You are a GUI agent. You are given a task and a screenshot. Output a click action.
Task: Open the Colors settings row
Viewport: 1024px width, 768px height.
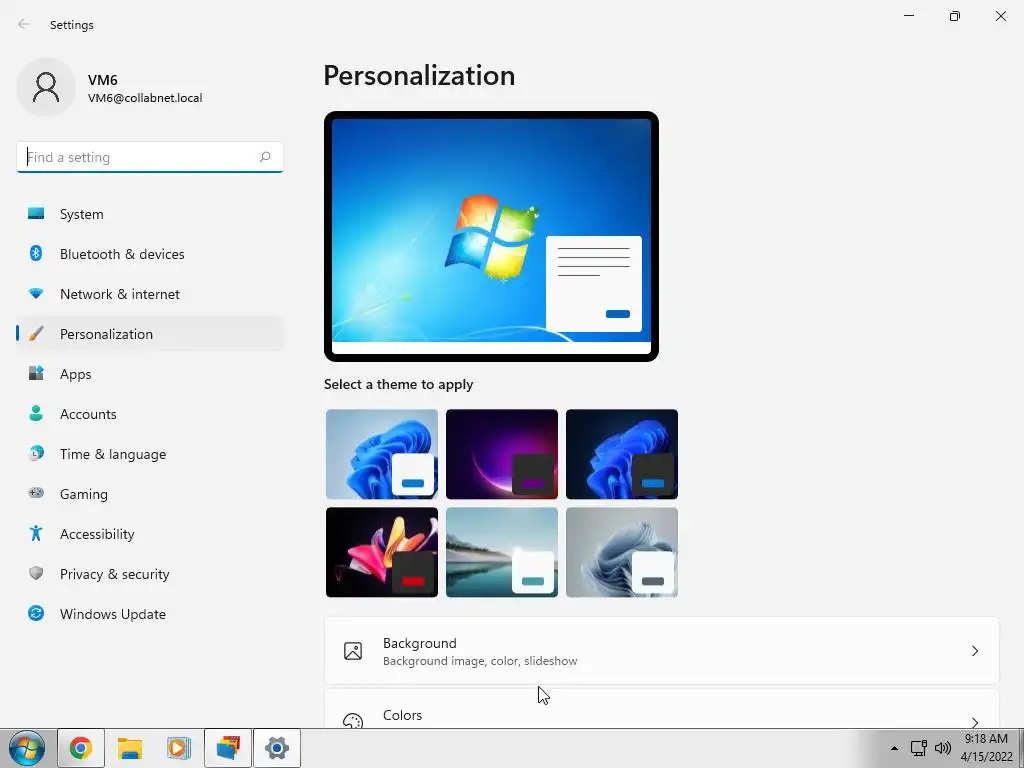click(662, 709)
